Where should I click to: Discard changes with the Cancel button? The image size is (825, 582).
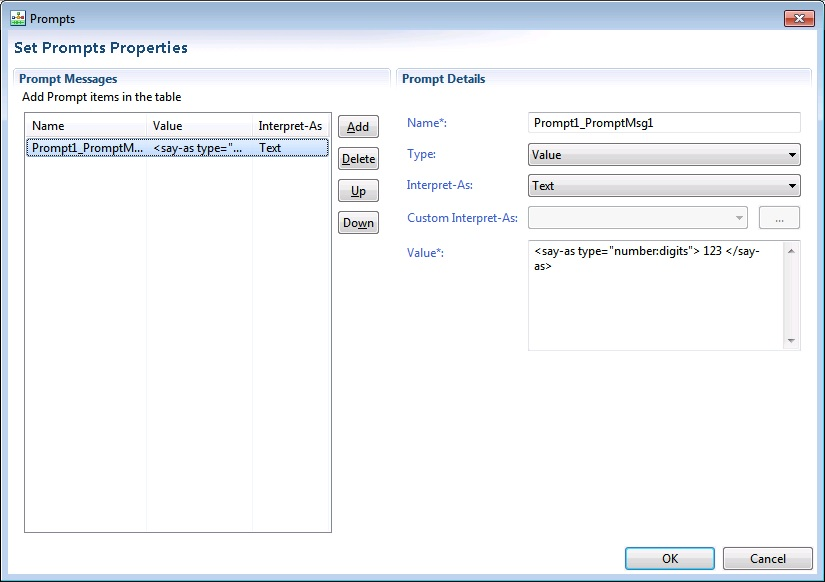click(767, 559)
